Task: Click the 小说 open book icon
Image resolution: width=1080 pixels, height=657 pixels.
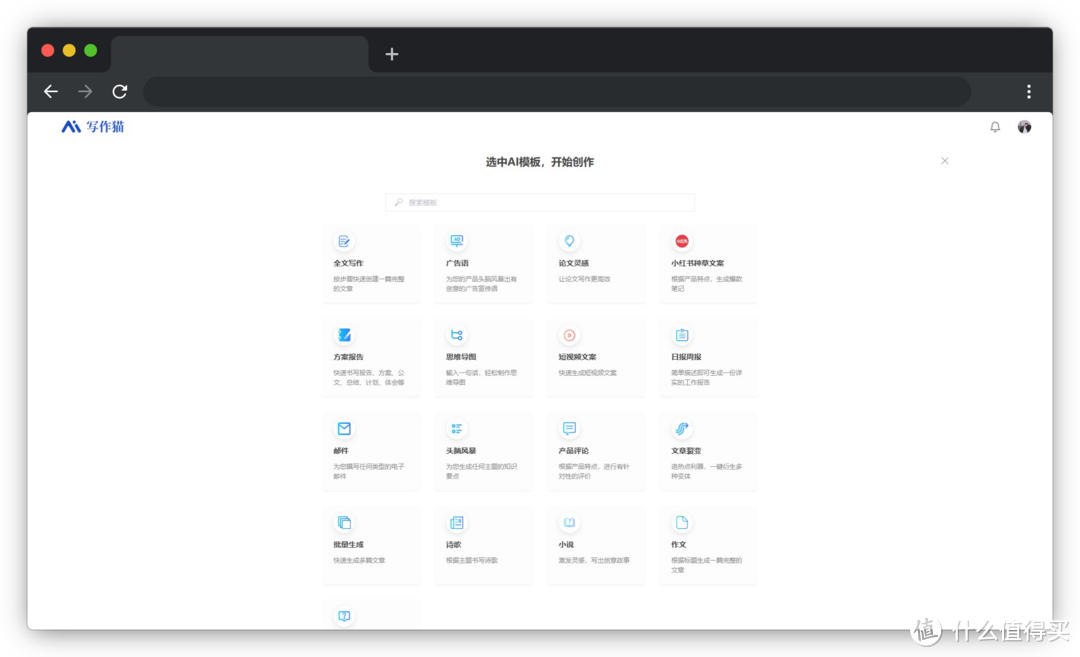Action: (569, 522)
